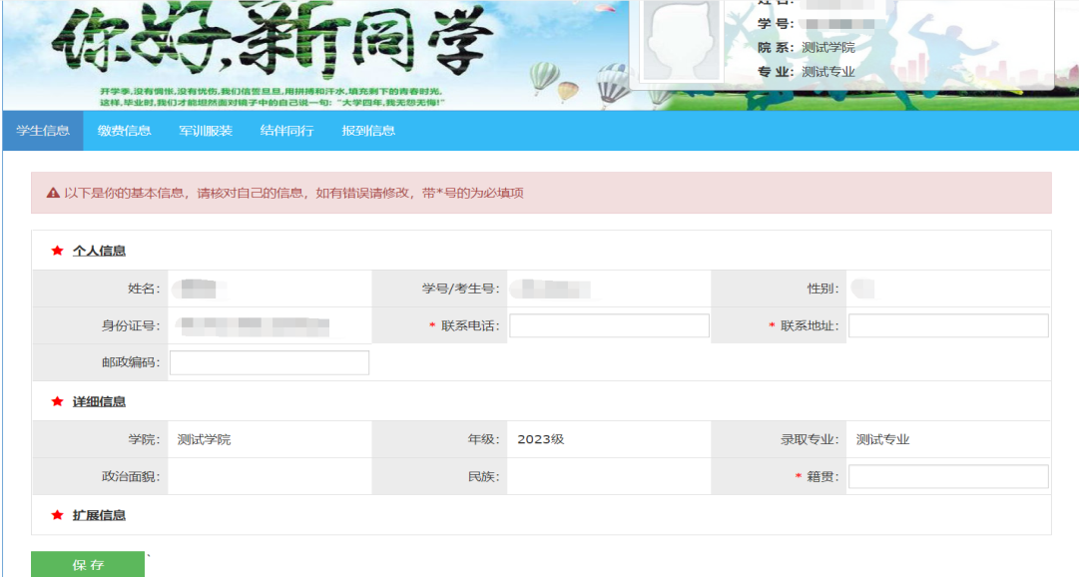The image size is (1079, 577).
Task: Click the red star beside 扩展信息
Action: coord(57,516)
